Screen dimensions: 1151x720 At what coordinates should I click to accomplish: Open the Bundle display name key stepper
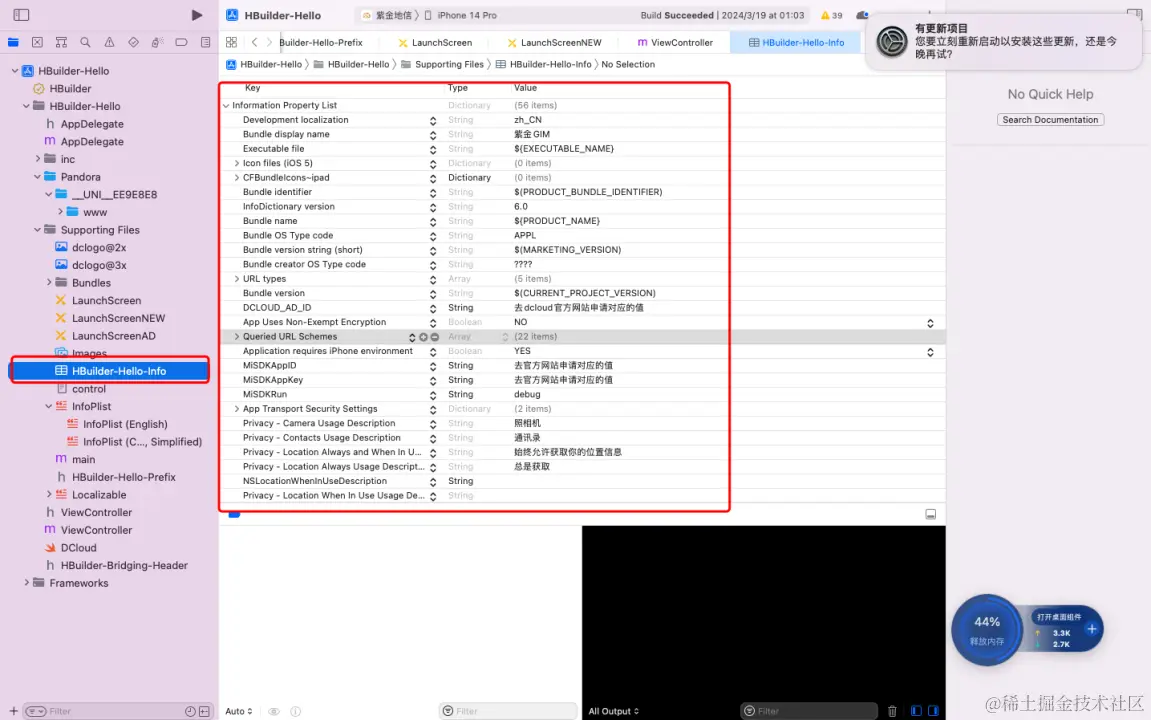[433, 135]
